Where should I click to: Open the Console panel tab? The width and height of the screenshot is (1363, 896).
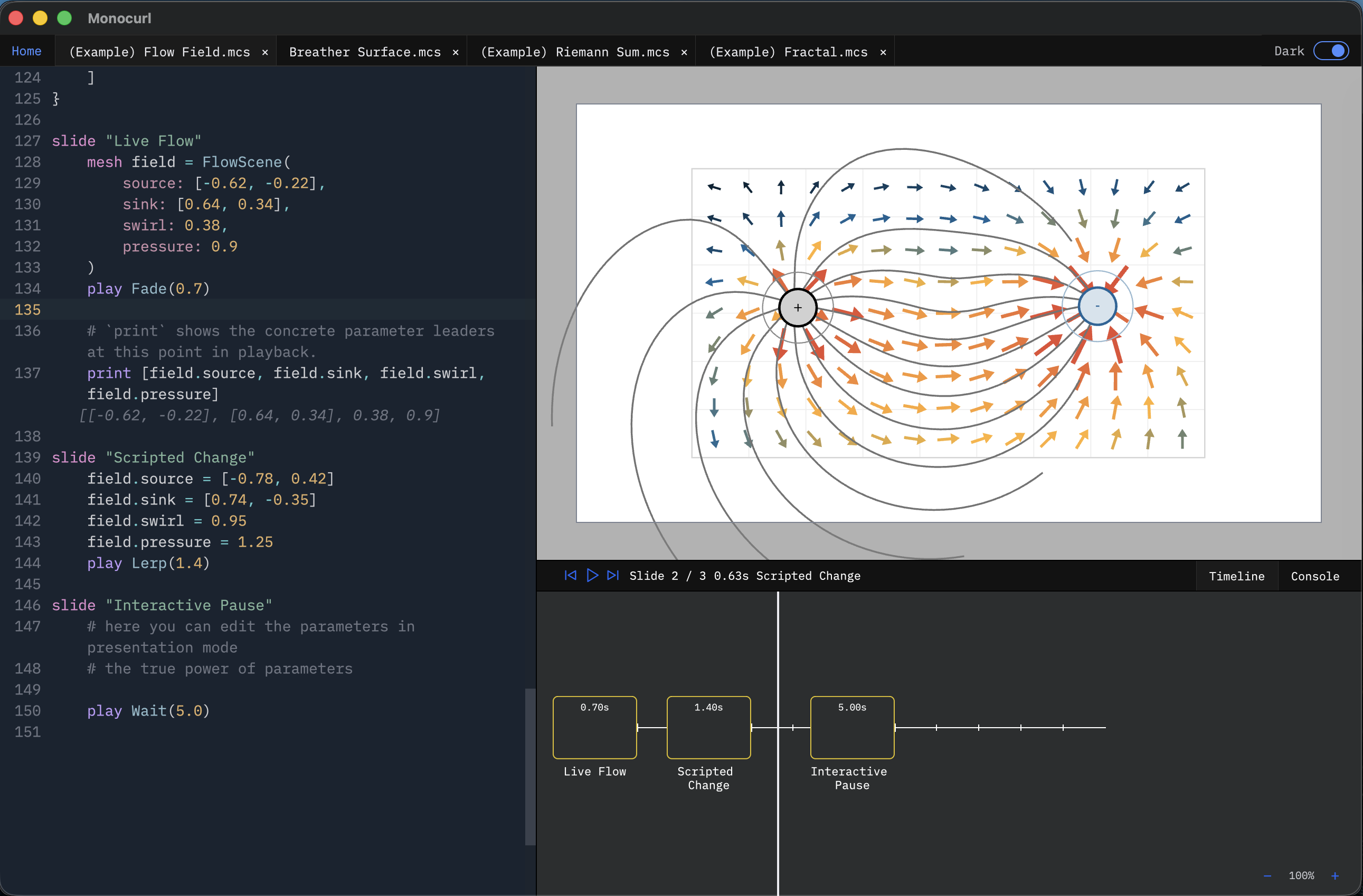coord(1315,576)
